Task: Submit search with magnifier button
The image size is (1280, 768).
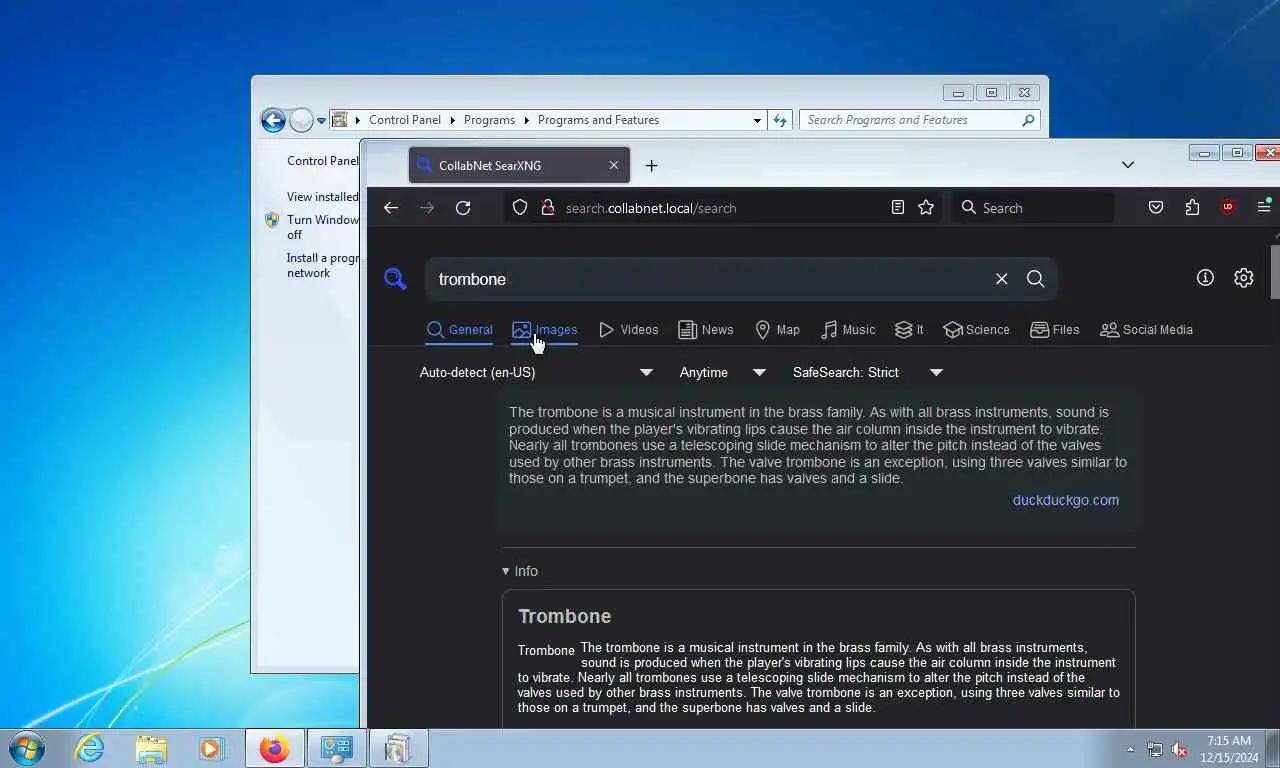Action: pyautogui.click(x=1035, y=279)
